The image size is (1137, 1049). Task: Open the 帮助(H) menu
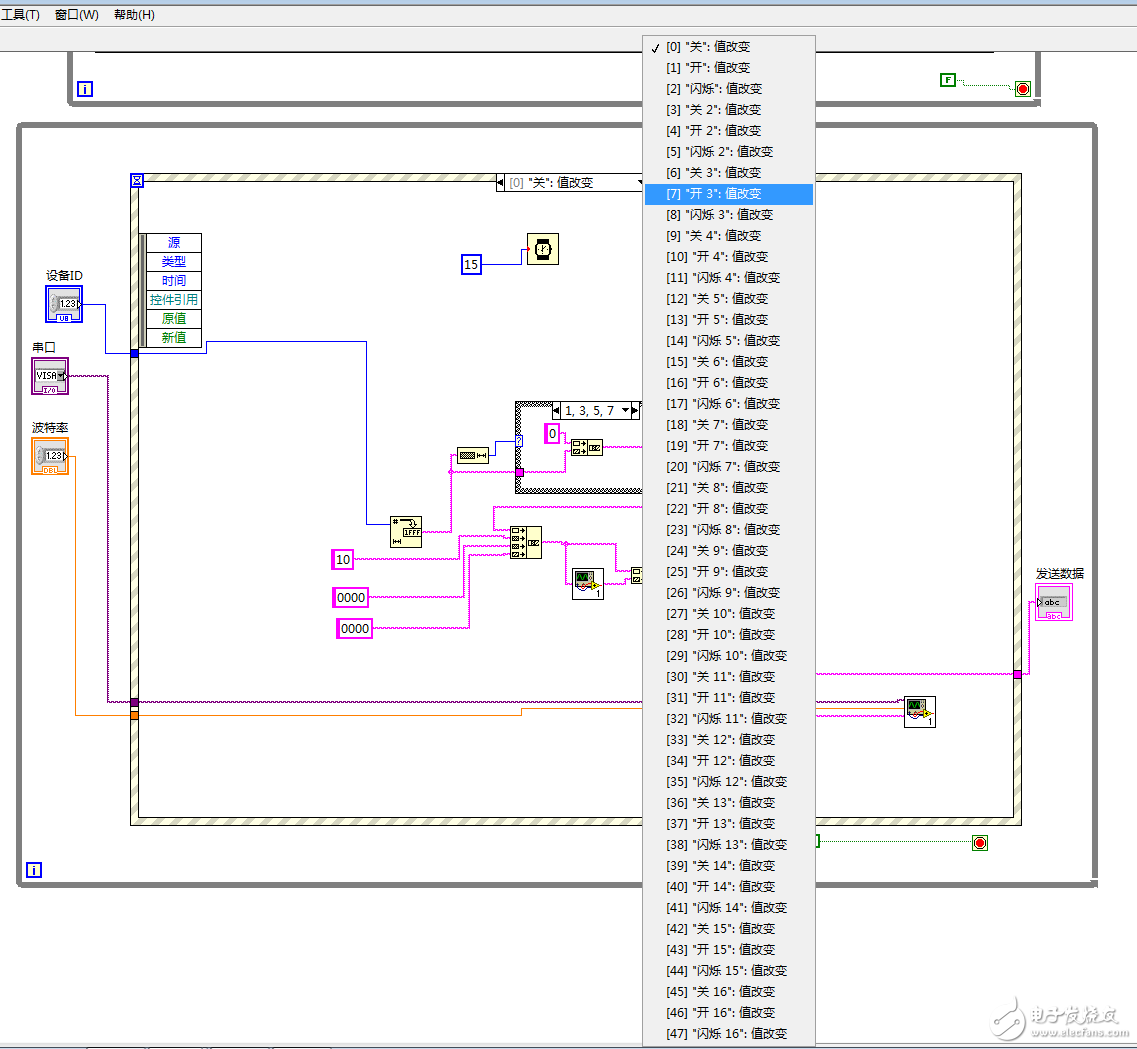point(134,15)
